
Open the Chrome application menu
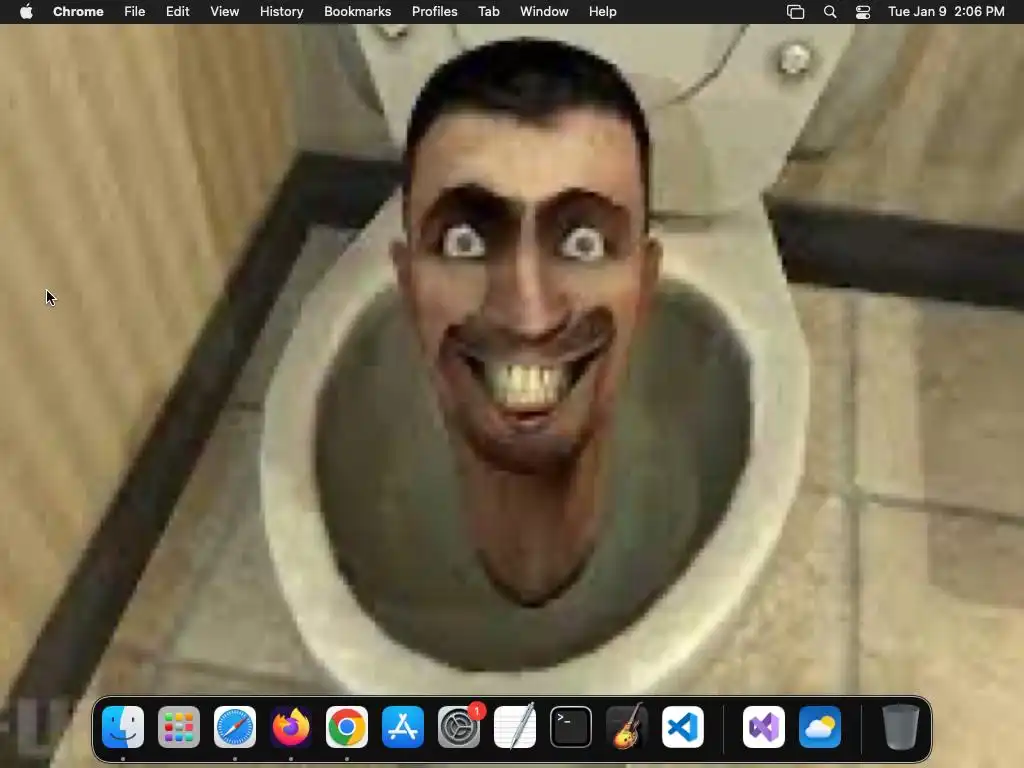pos(78,12)
